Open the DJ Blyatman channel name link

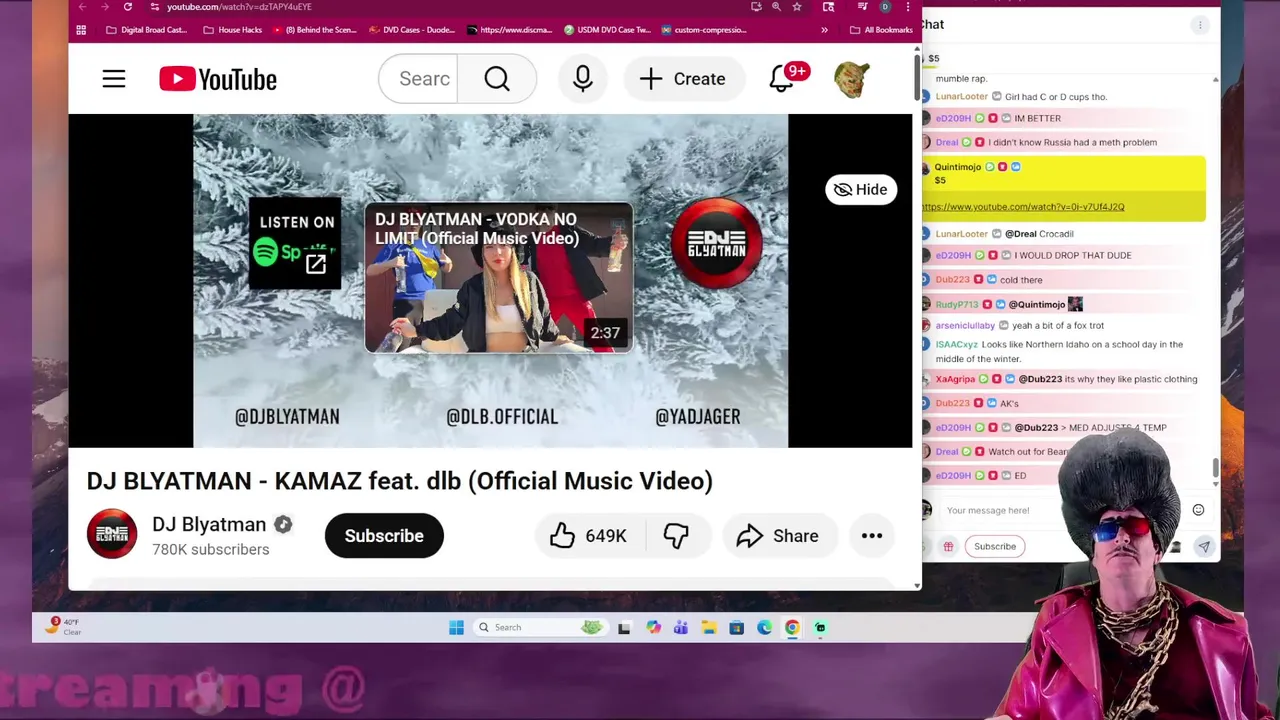(x=209, y=524)
